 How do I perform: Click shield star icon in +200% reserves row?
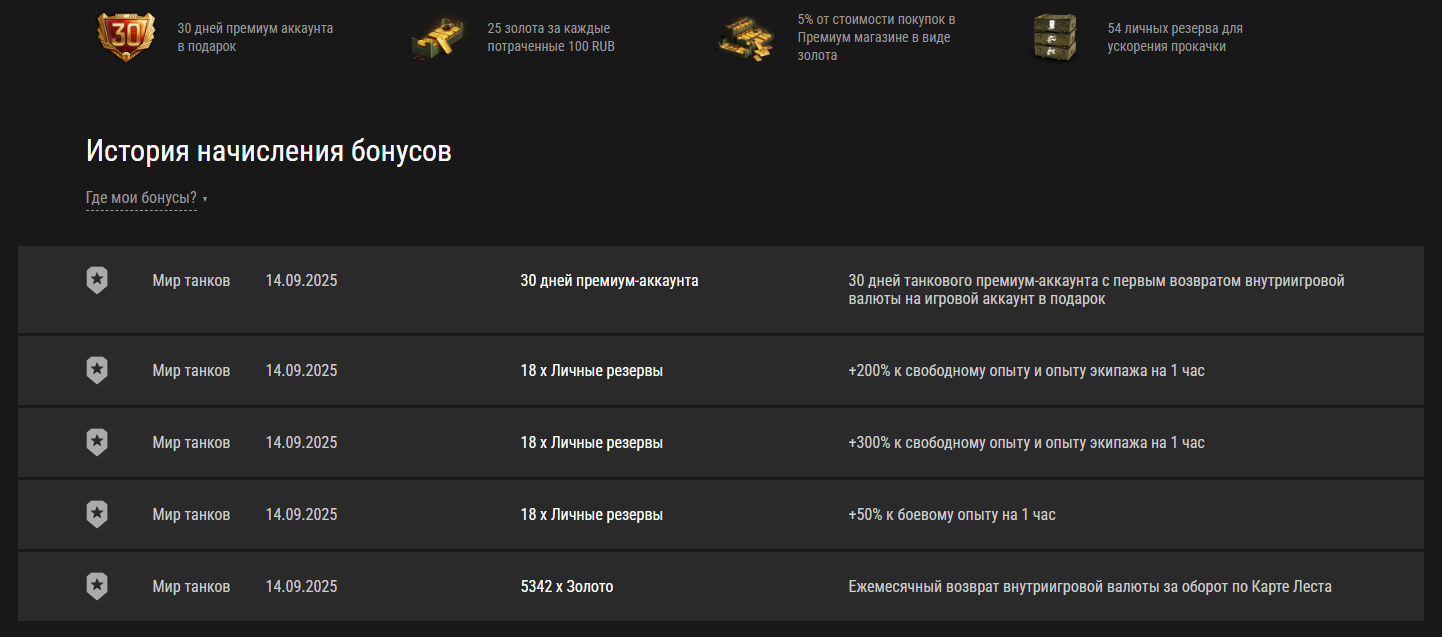(x=97, y=371)
